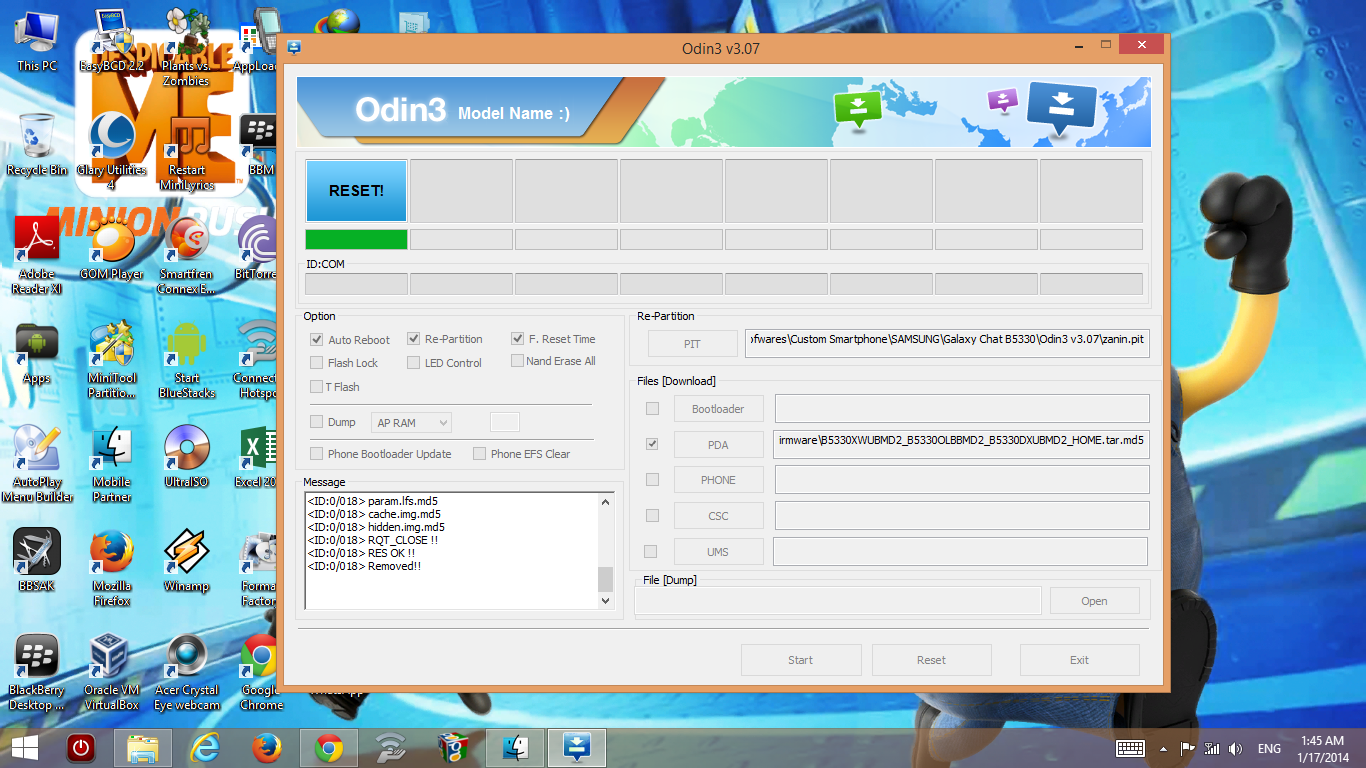Open the AP RAM dropdown
This screenshot has height=768, width=1366.
point(411,423)
